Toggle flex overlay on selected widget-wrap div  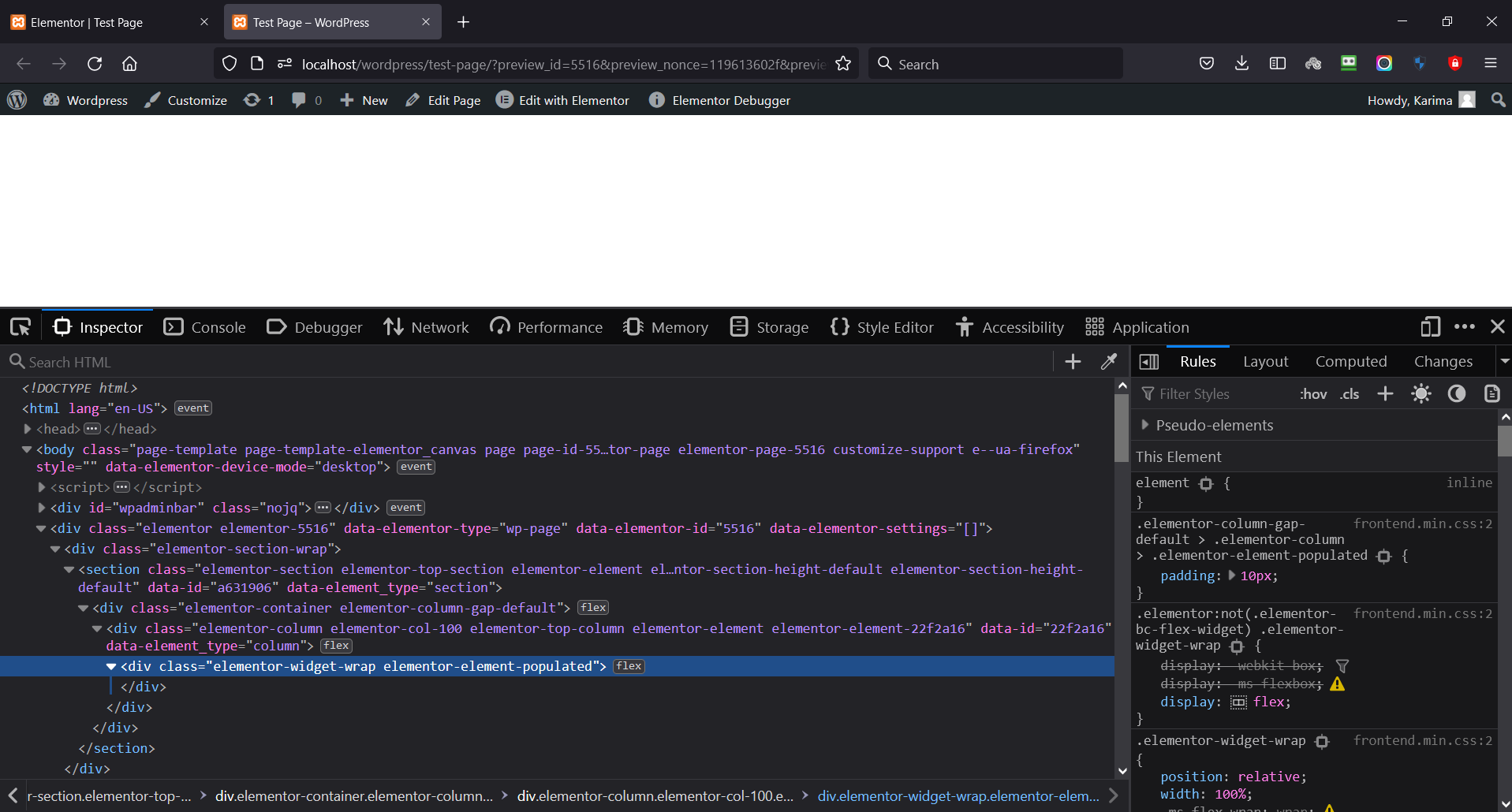click(629, 666)
